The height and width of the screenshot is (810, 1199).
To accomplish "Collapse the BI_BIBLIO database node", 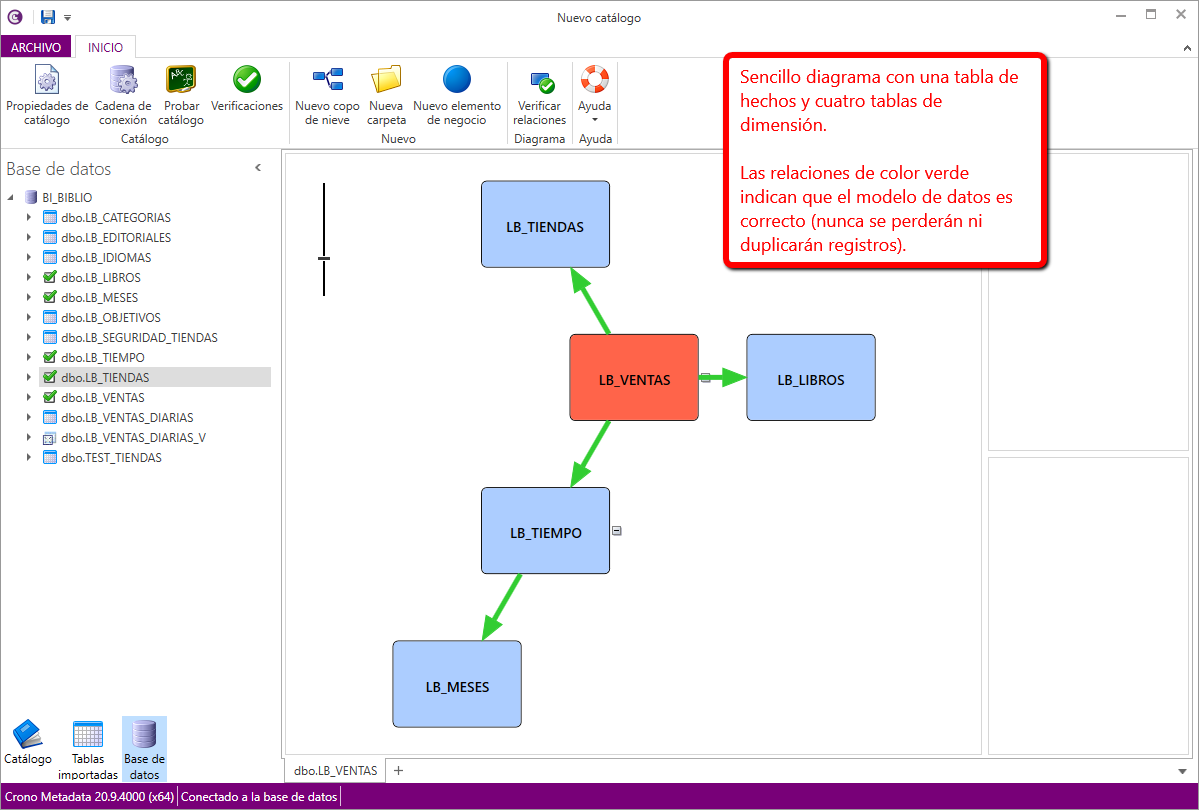I will (x=11, y=198).
